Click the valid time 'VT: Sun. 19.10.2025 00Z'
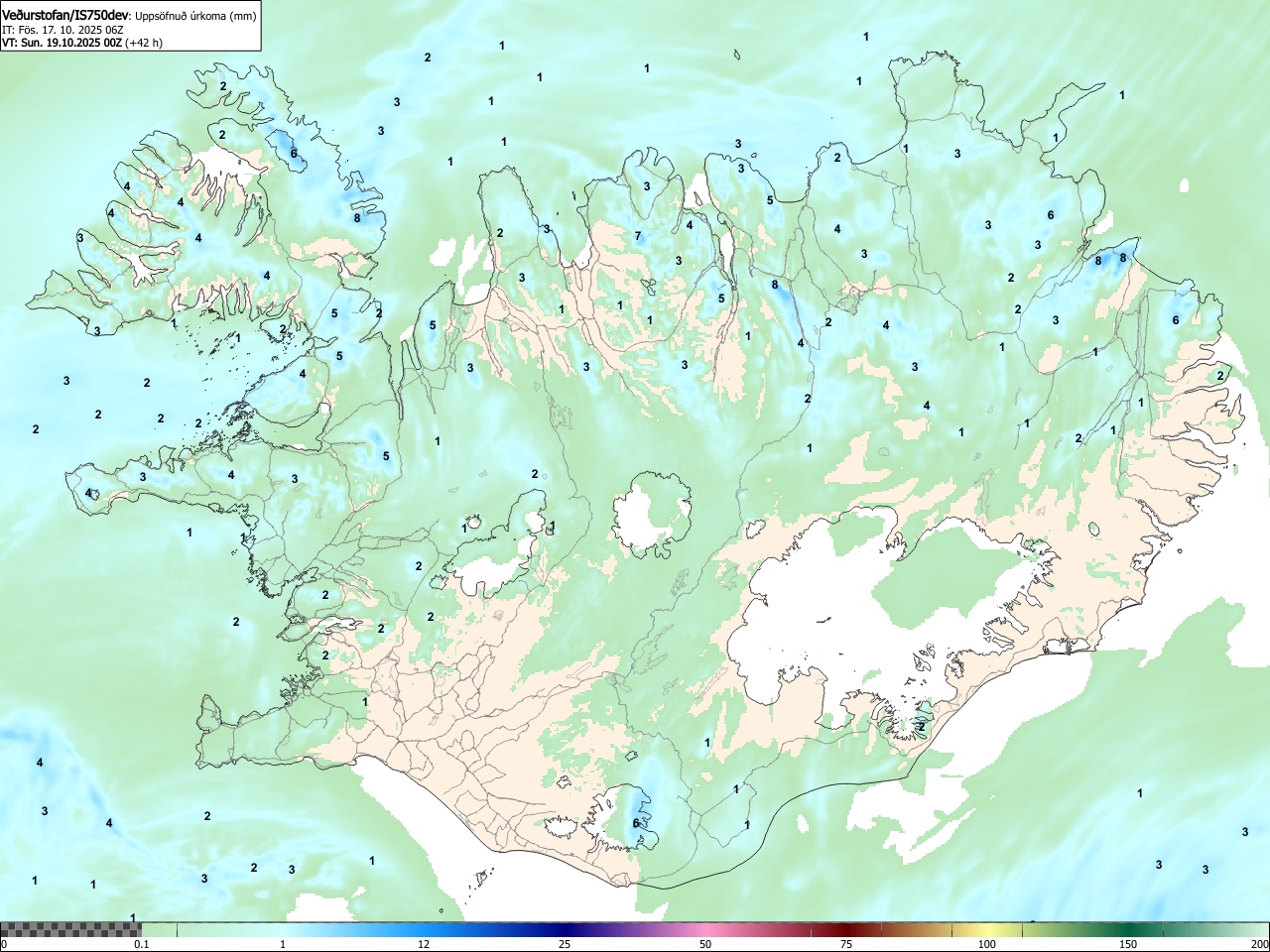The image size is (1270, 952). [x=62, y=43]
